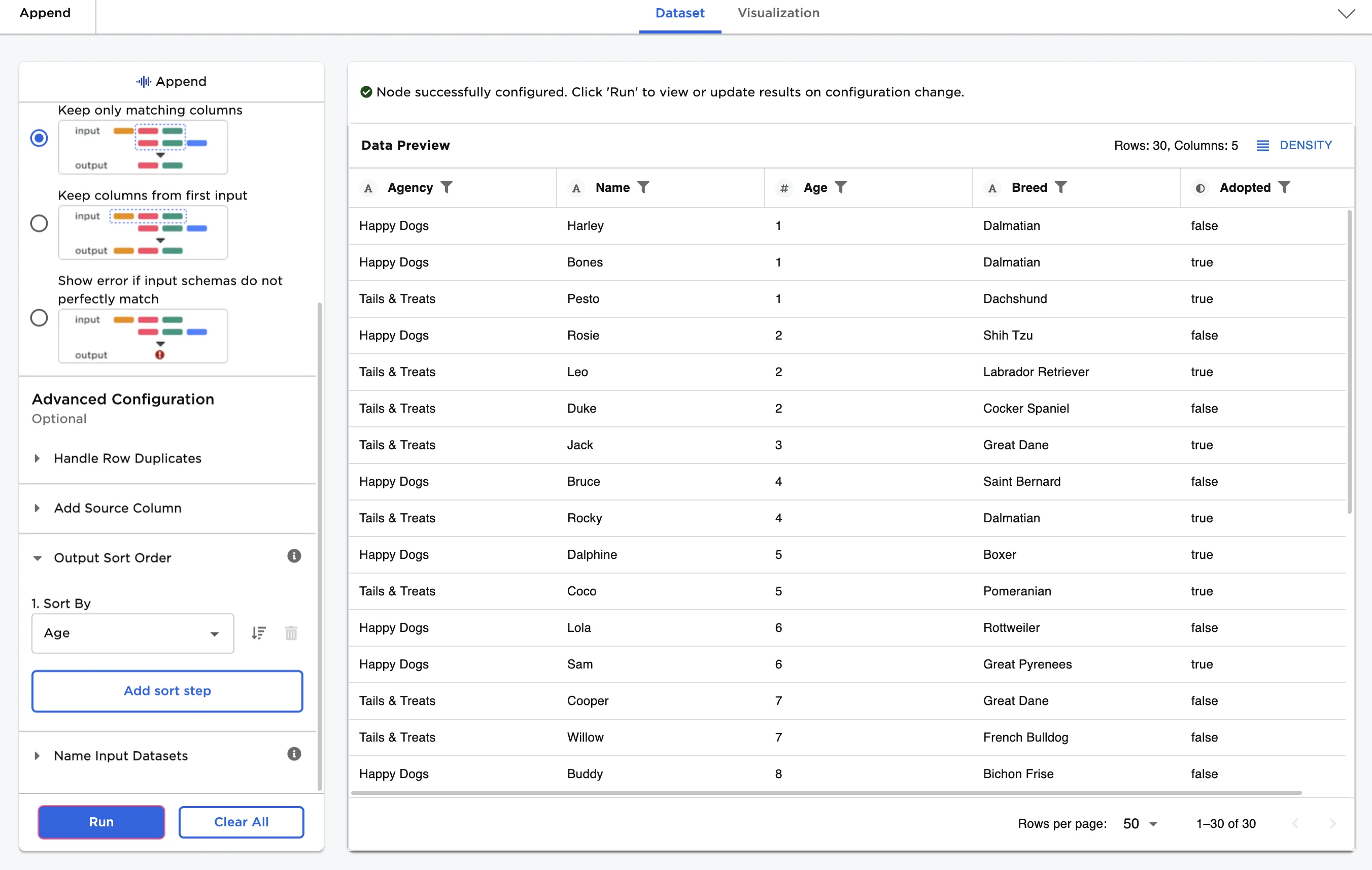The height and width of the screenshot is (870, 1372).
Task: Show info for Output Sort Order
Action: (294, 556)
